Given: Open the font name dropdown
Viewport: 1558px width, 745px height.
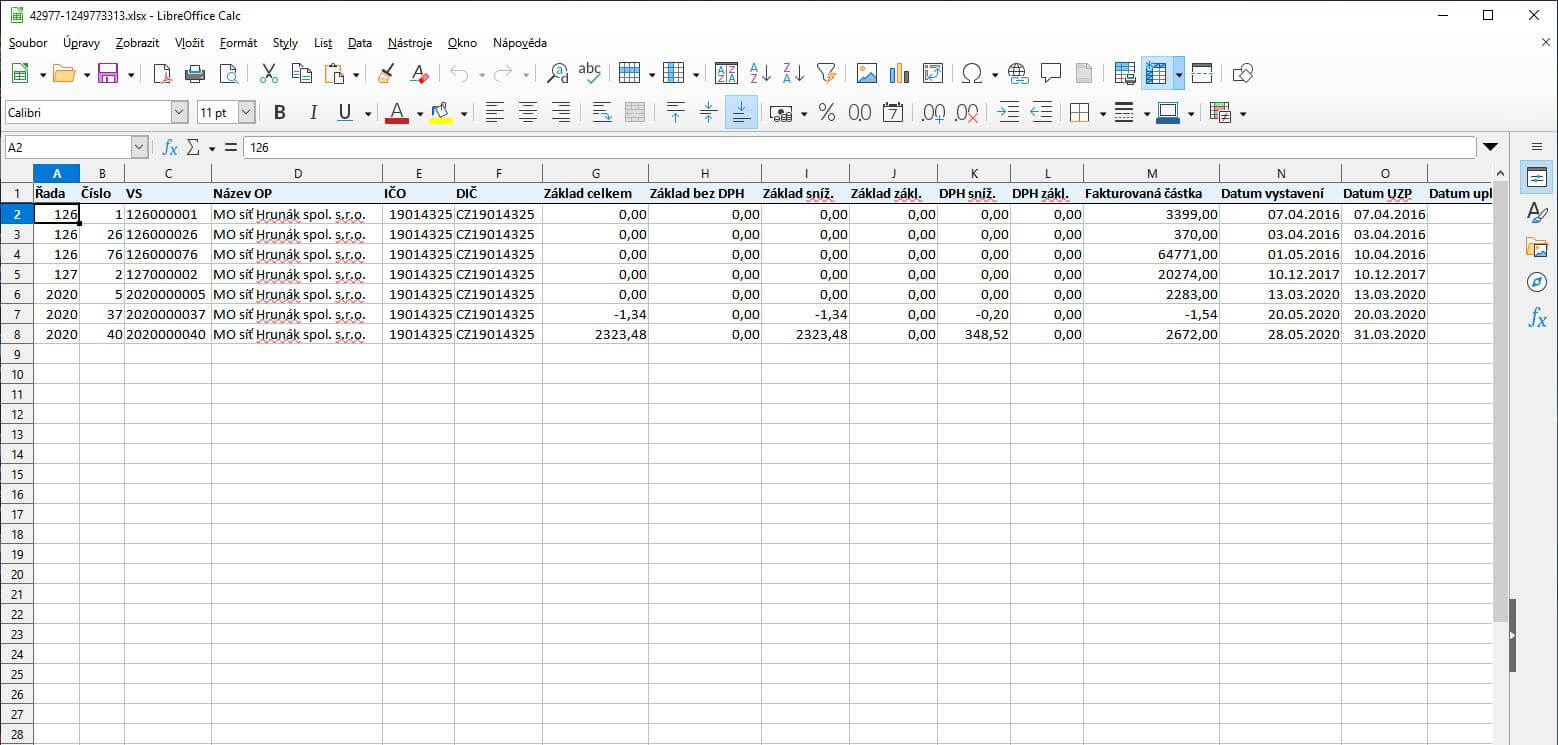Looking at the screenshot, I should [180, 113].
